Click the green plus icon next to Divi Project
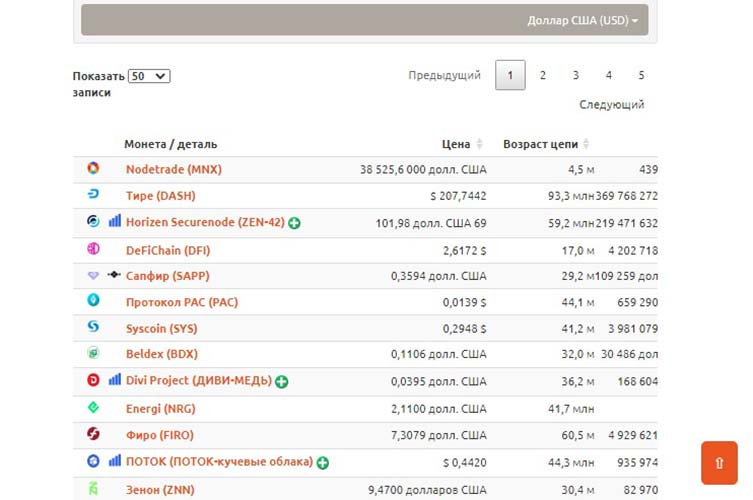 click(282, 381)
